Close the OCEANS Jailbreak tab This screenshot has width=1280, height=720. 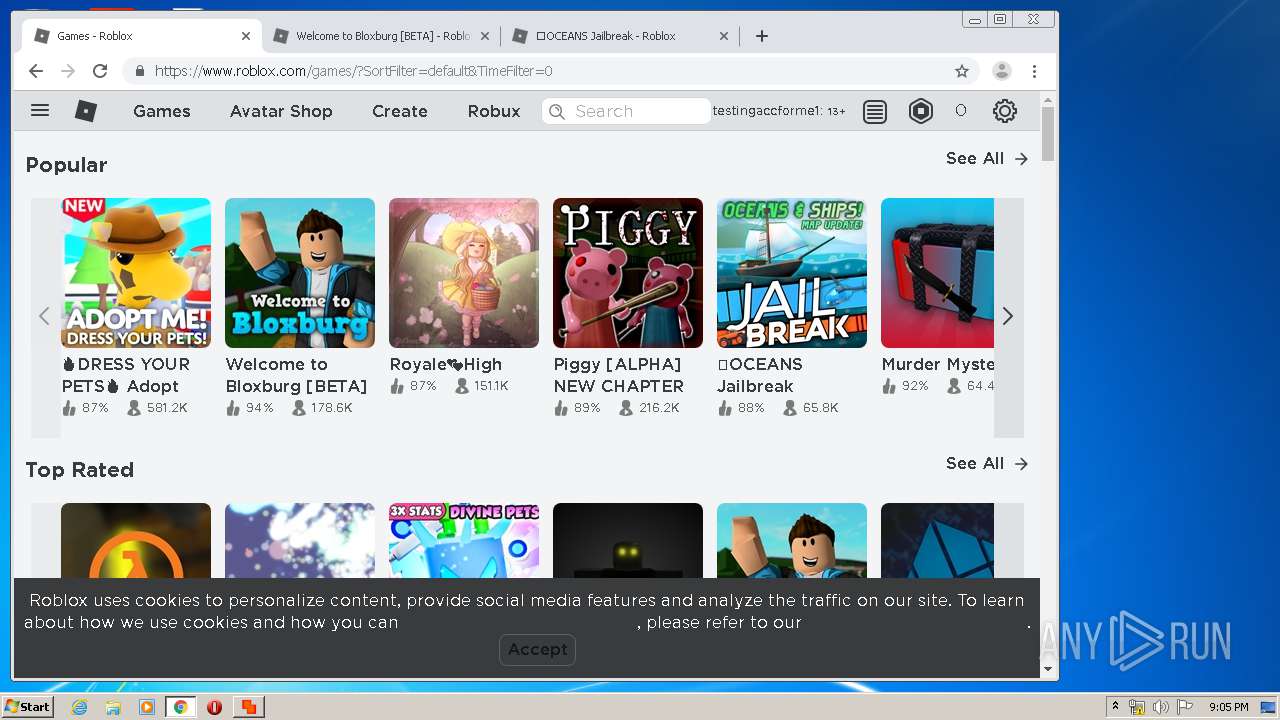tap(724, 36)
